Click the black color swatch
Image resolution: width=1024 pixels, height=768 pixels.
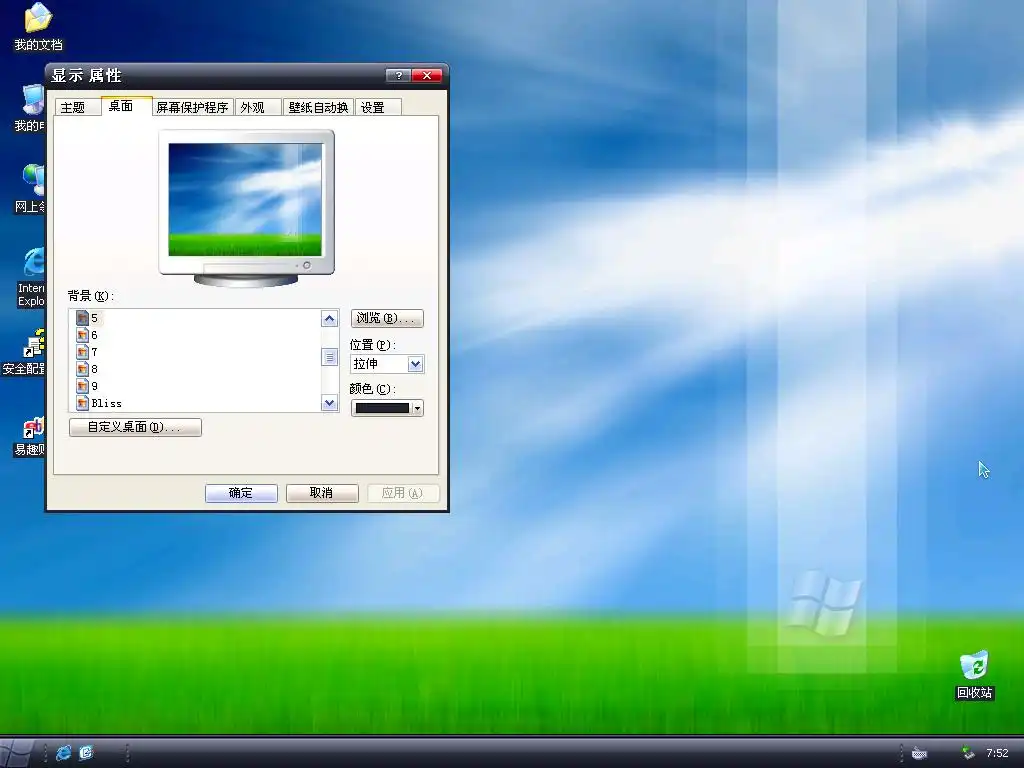382,408
